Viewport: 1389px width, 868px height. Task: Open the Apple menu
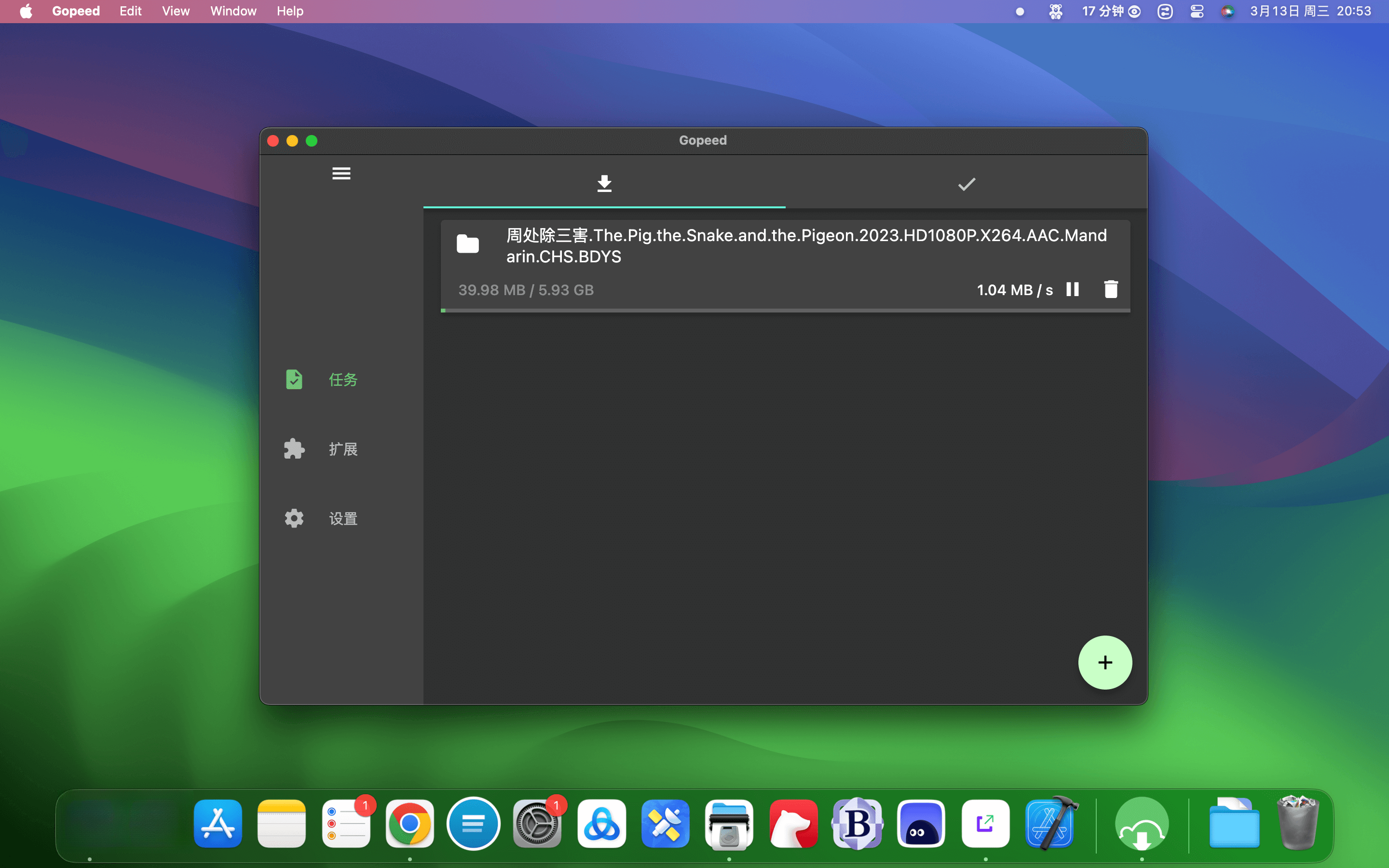click(26, 11)
